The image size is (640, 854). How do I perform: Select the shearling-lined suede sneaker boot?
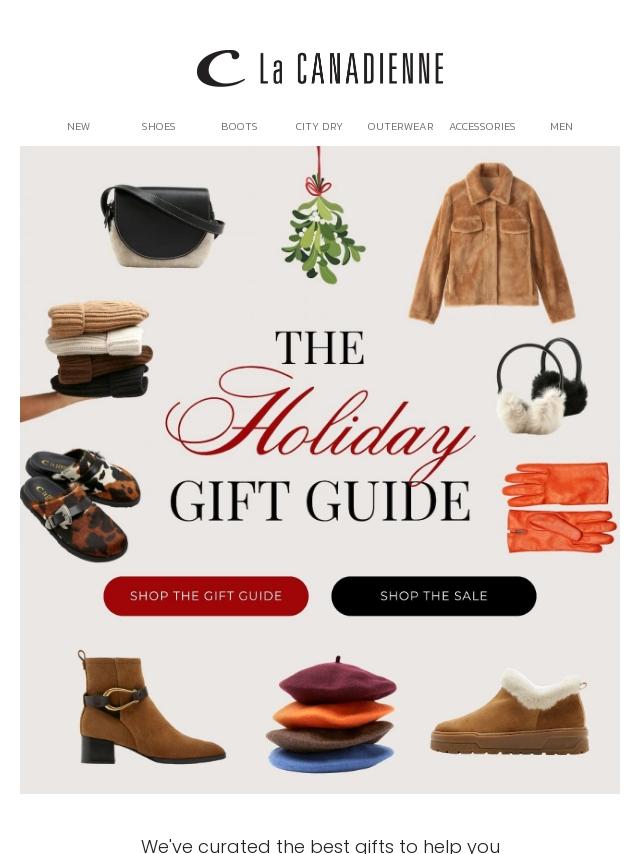[510, 711]
